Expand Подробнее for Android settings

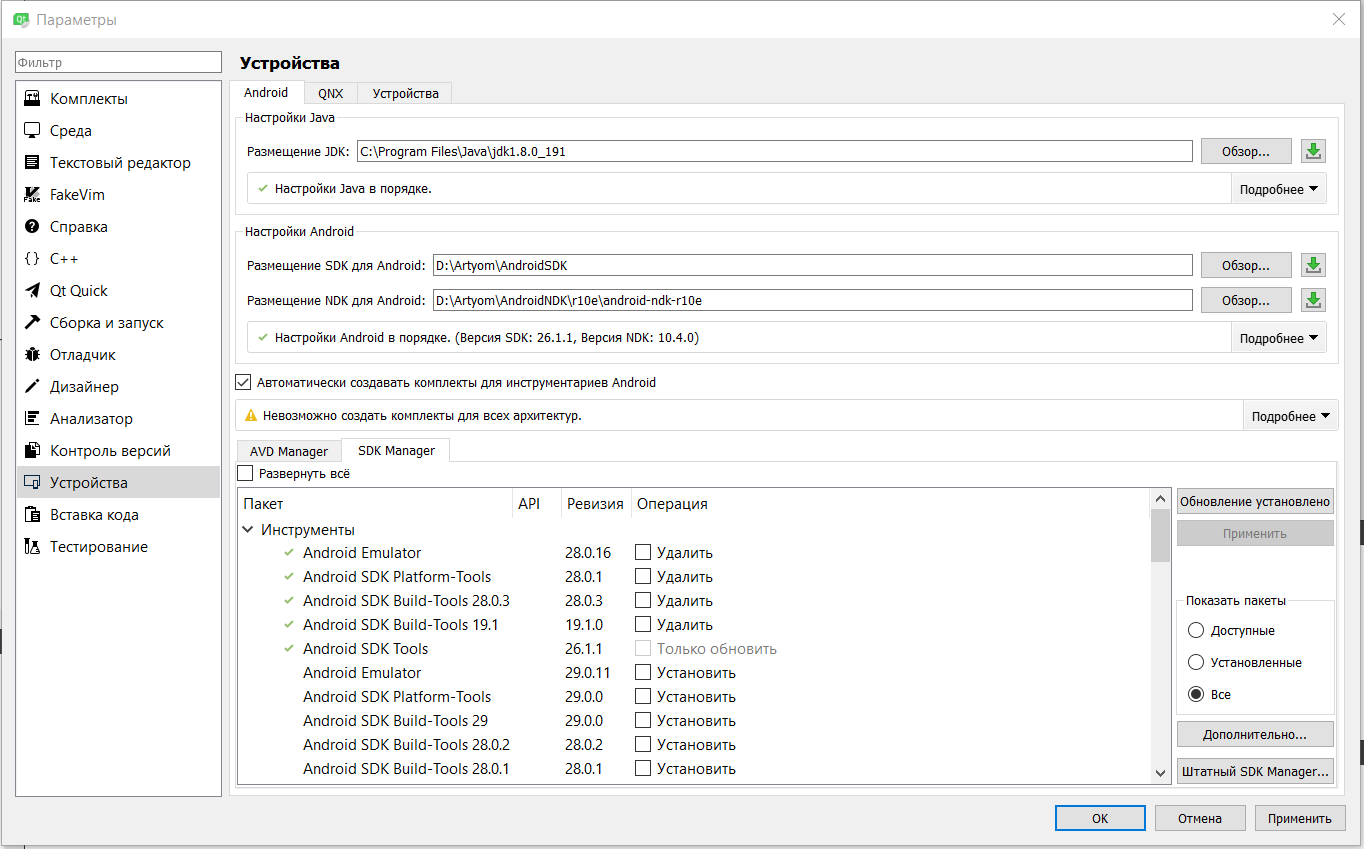[x=1279, y=338]
